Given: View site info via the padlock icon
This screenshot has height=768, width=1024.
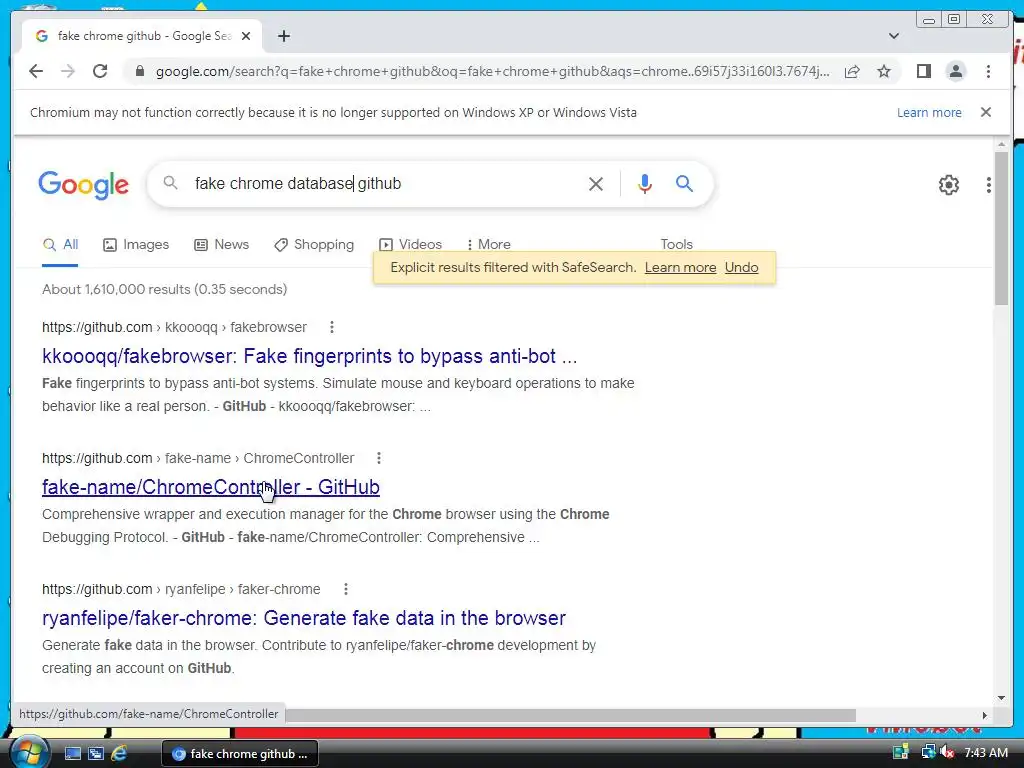Looking at the screenshot, I should point(139,71).
